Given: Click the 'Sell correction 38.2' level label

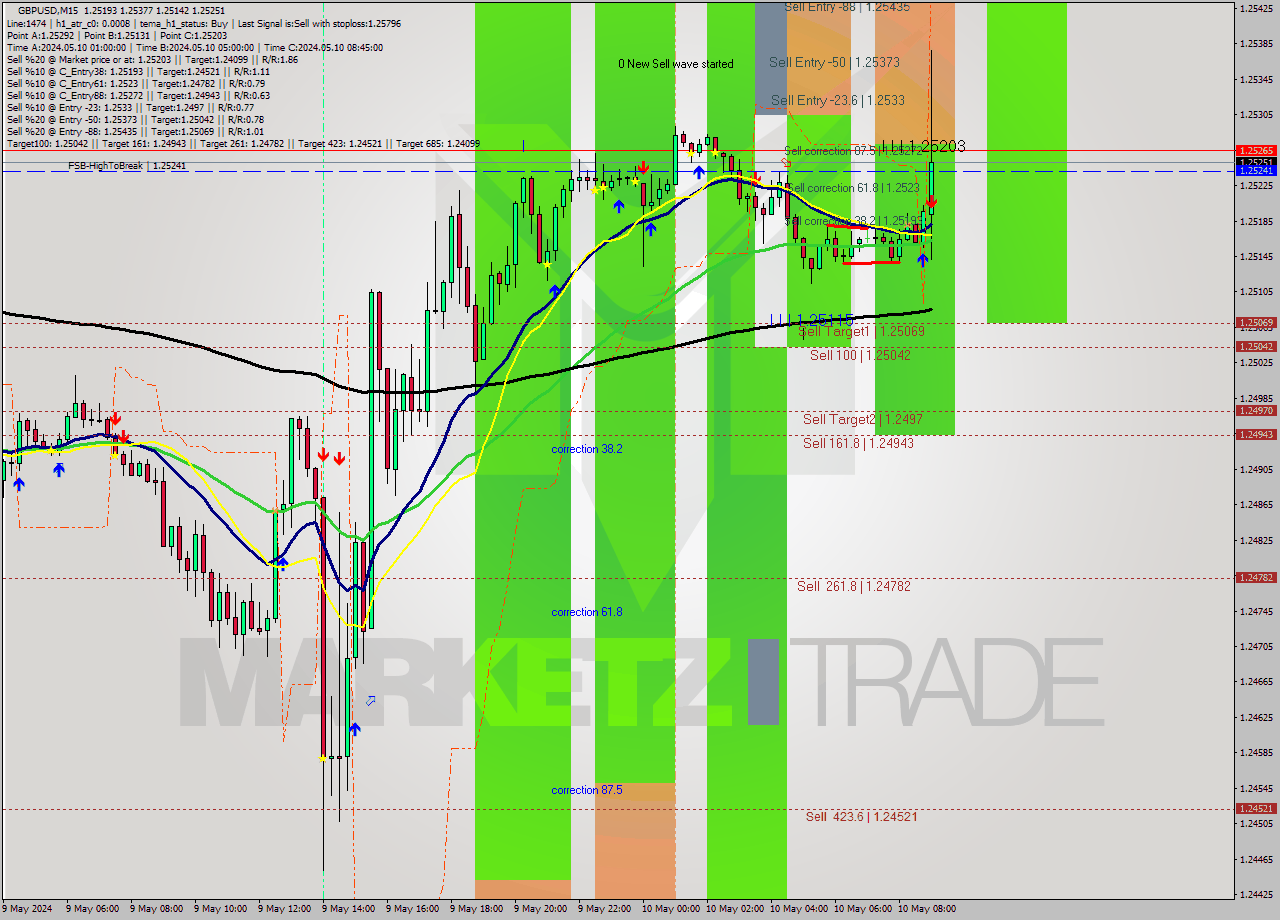Looking at the screenshot, I should [x=855, y=221].
